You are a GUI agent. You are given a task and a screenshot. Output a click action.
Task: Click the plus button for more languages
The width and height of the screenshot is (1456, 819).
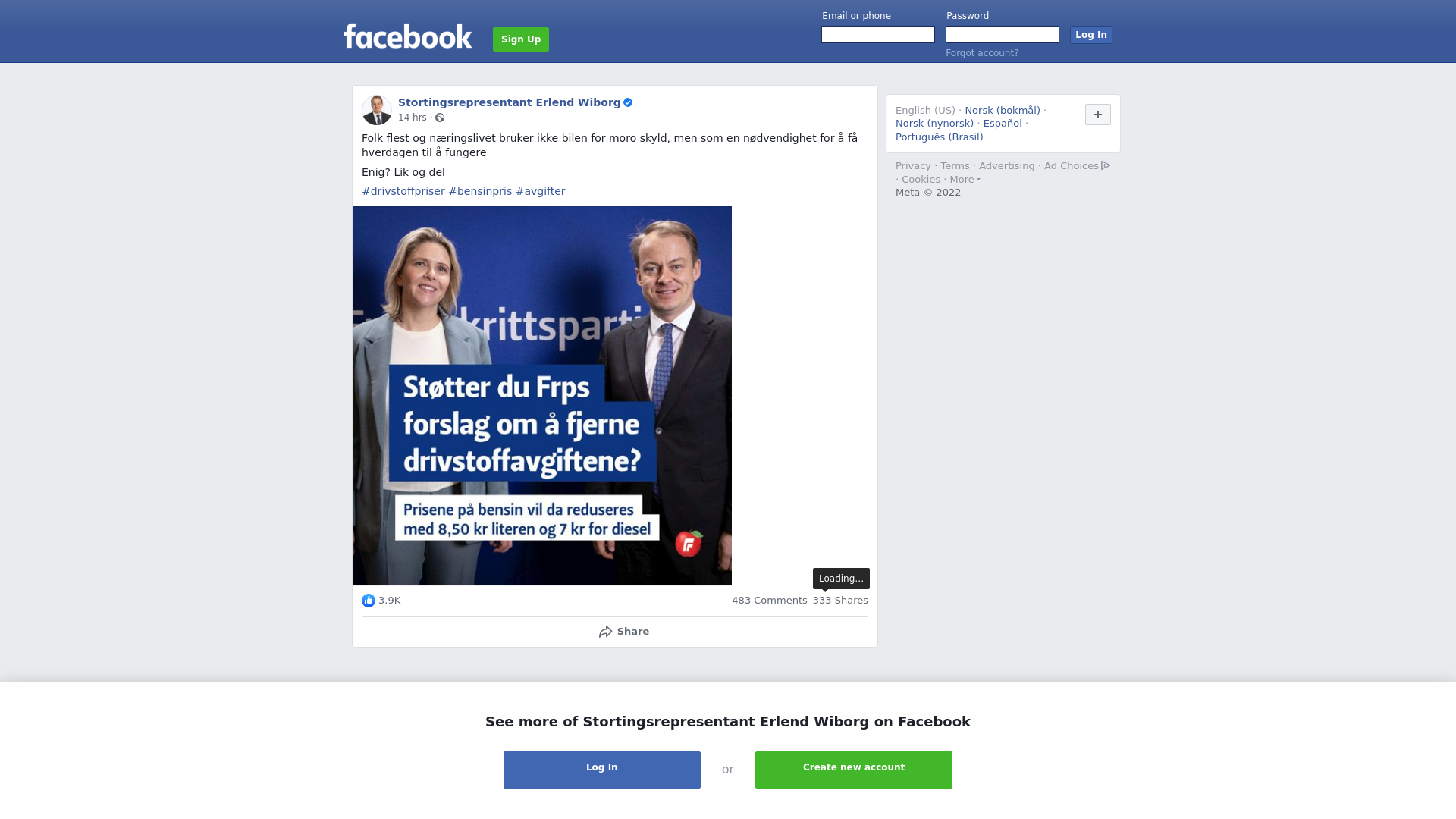(x=1098, y=115)
